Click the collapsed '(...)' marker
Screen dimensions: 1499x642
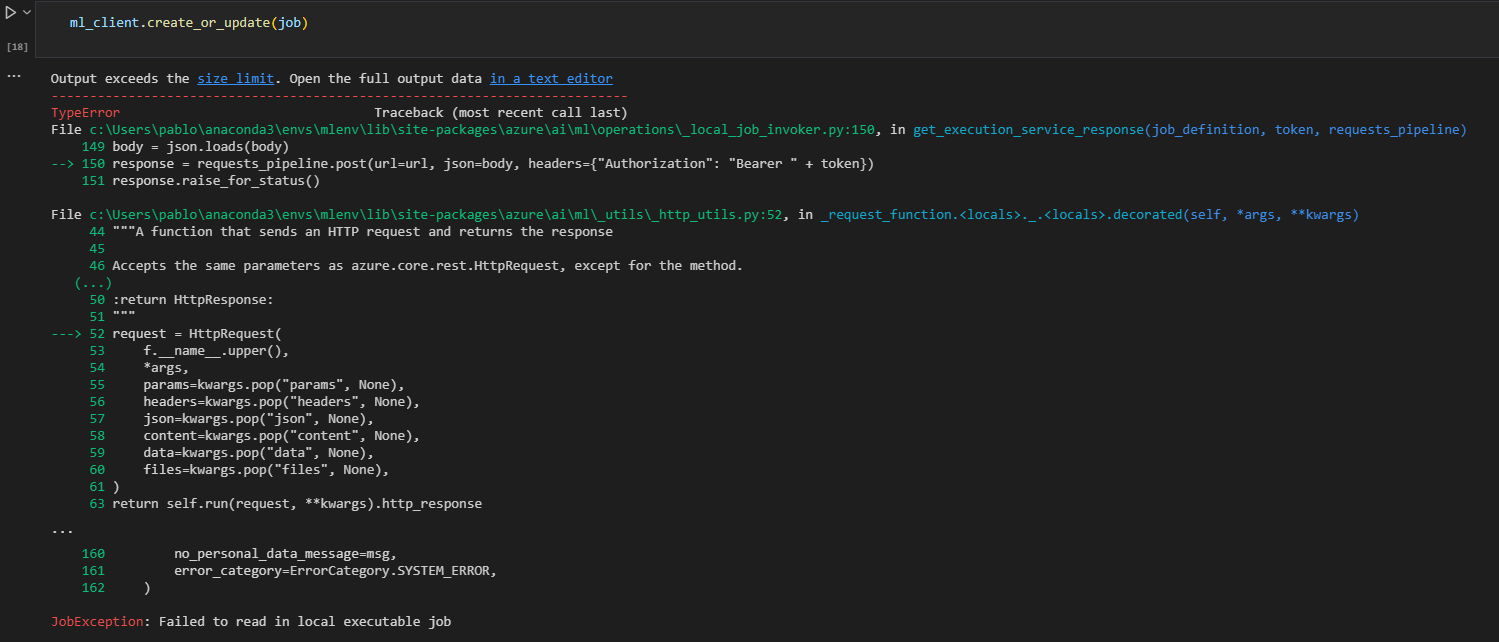pyautogui.click(x=93, y=283)
